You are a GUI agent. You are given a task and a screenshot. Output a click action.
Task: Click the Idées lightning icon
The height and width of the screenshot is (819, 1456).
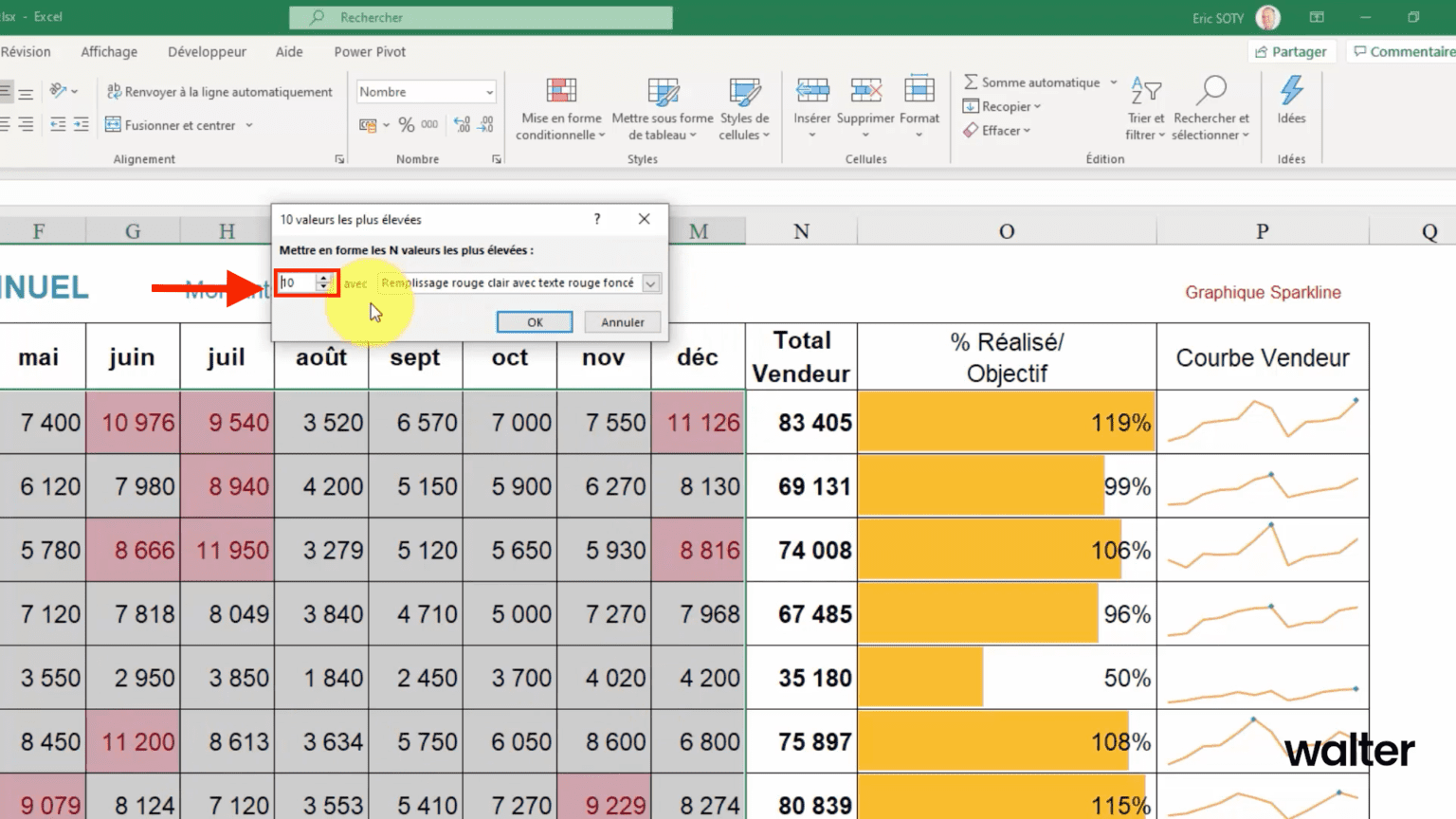point(1291,91)
